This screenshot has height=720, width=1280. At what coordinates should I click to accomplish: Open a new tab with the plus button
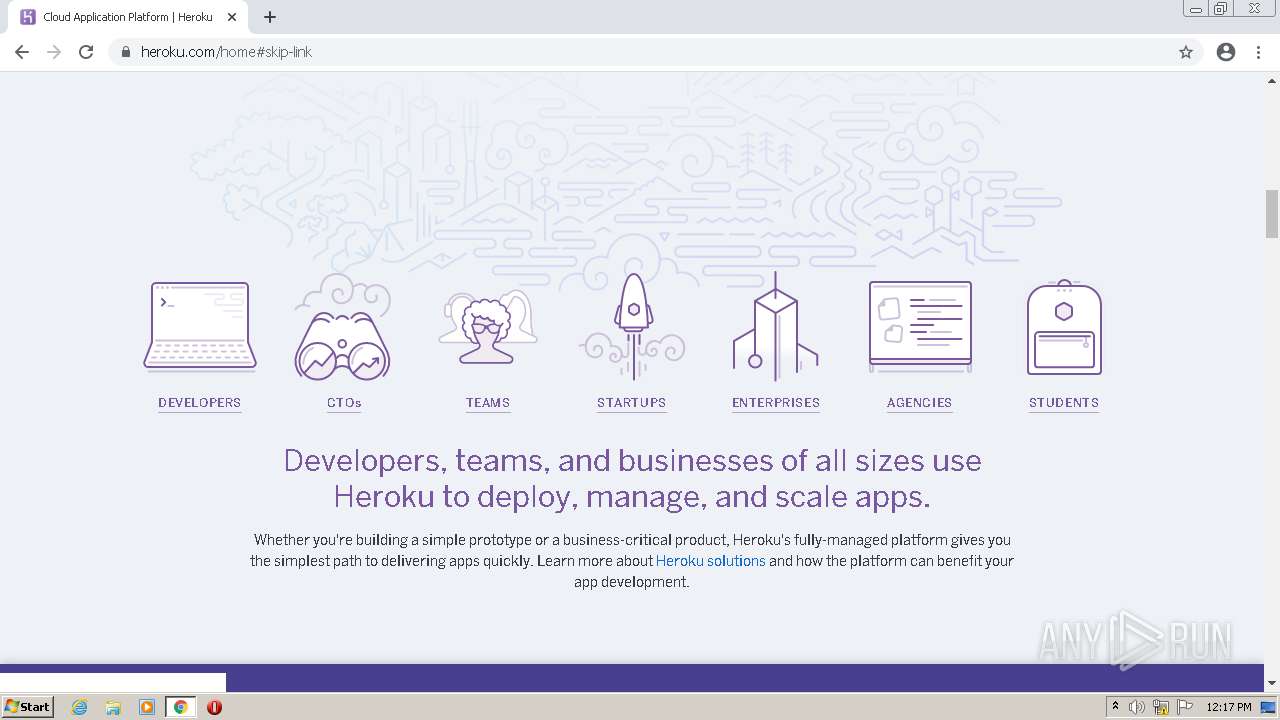coord(270,17)
